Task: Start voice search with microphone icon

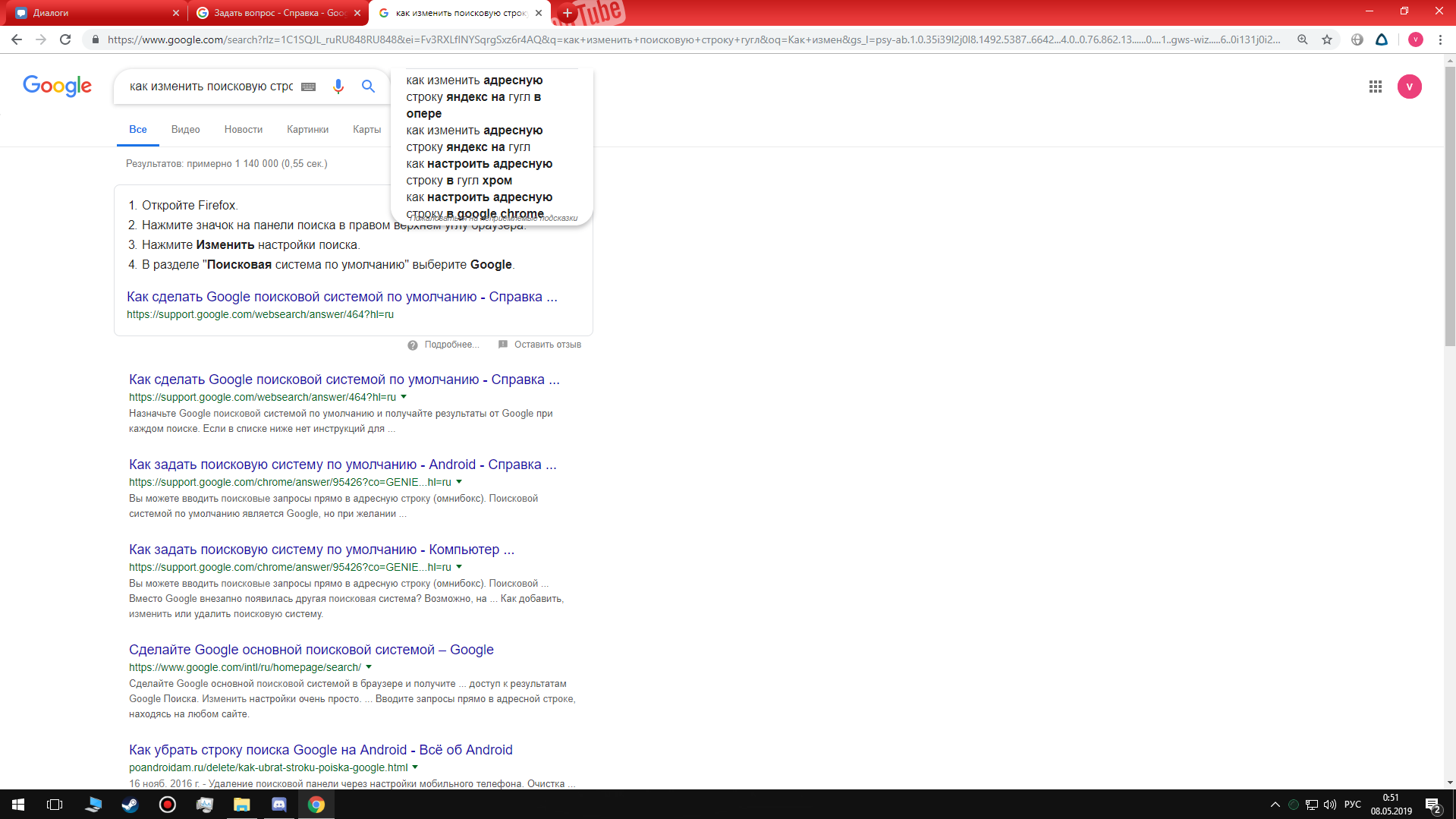Action: (x=338, y=87)
